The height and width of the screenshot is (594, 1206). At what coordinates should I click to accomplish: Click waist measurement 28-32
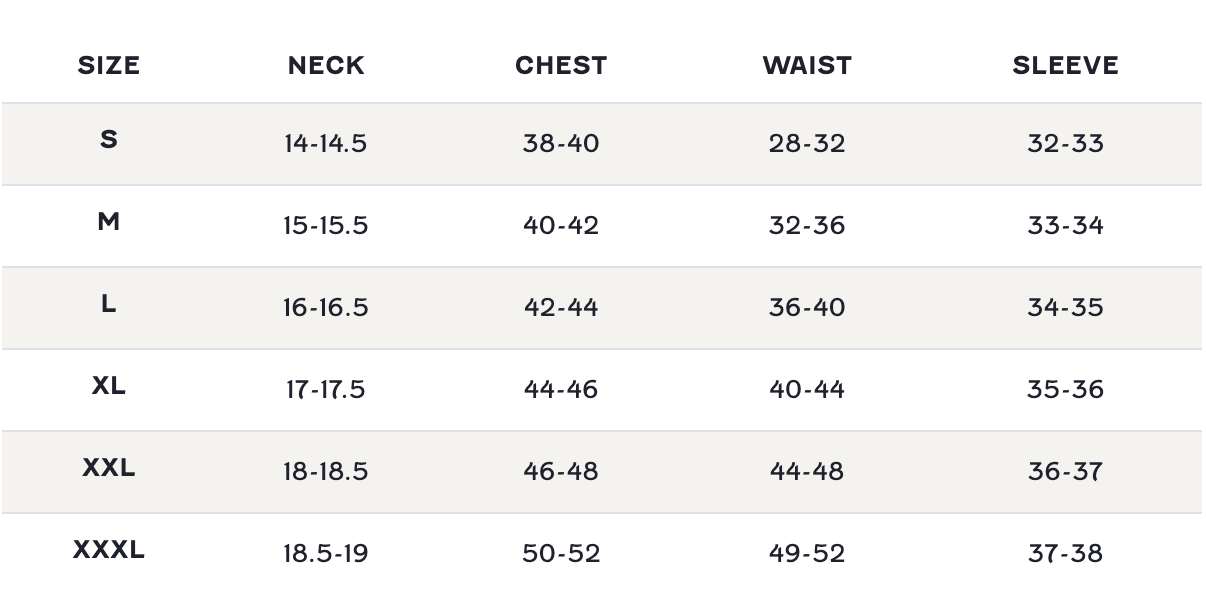point(807,144)
